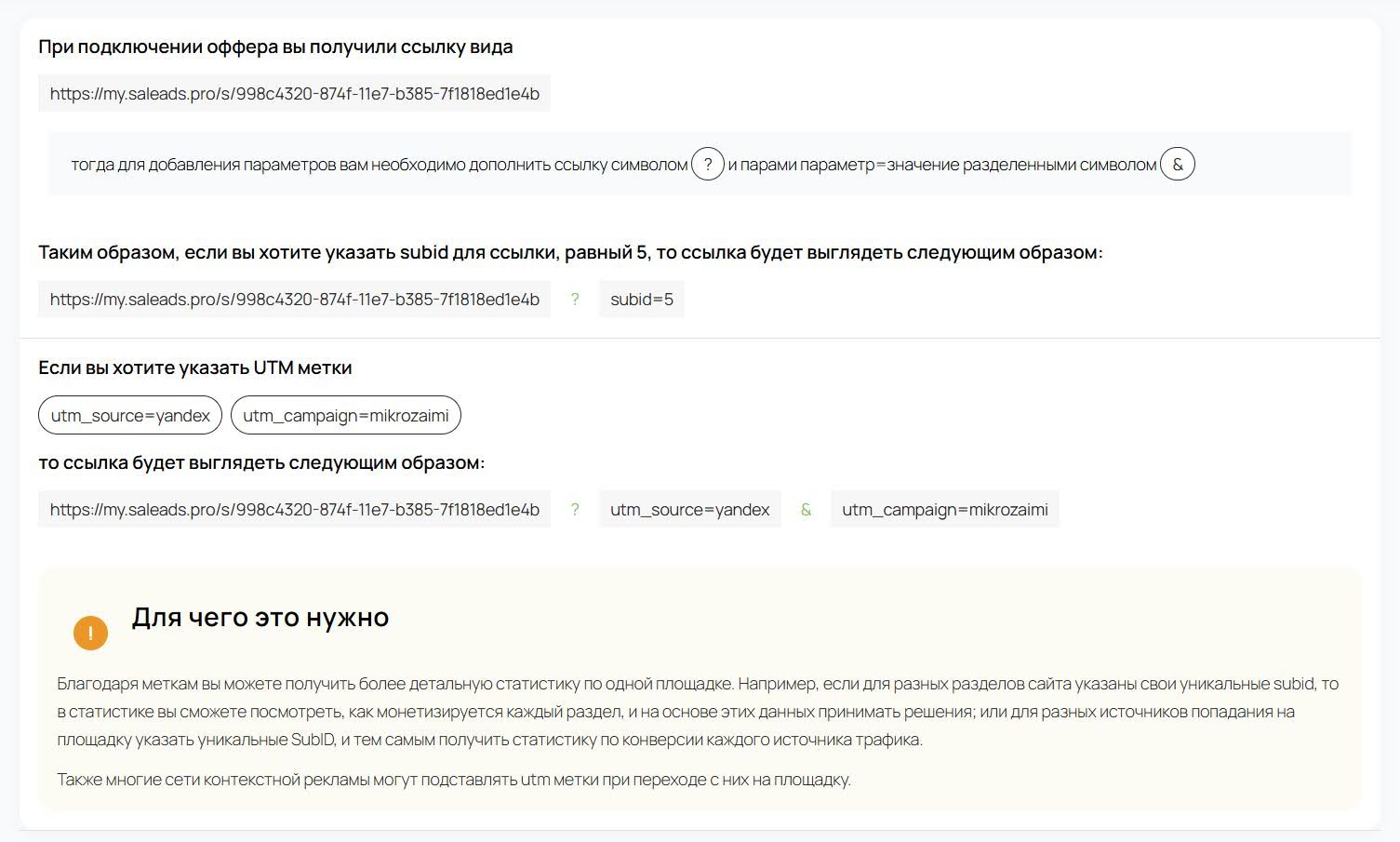Open the saleads.pro link with UTM parameters

pos(294,509)
